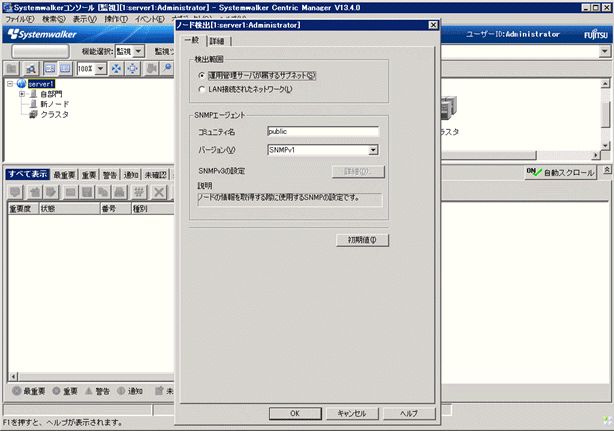The image size is (614, 431).
Task: Click 重要度 column header
Action: pos(23,209)
